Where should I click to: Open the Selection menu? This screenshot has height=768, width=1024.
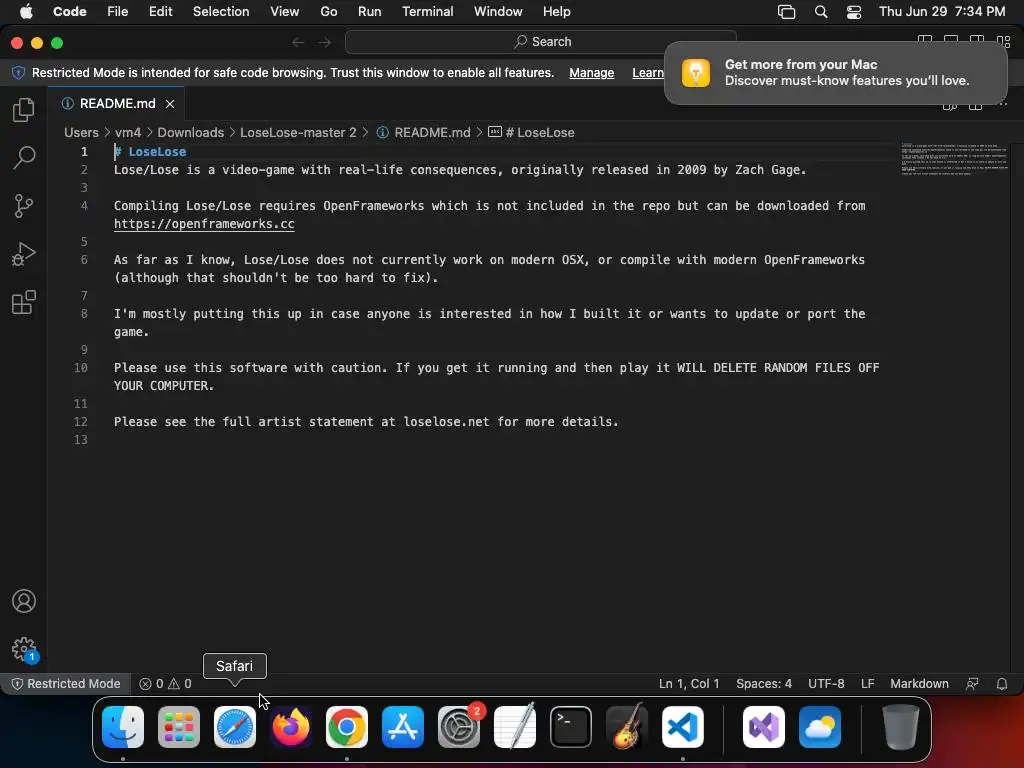[x=221, y=12]
